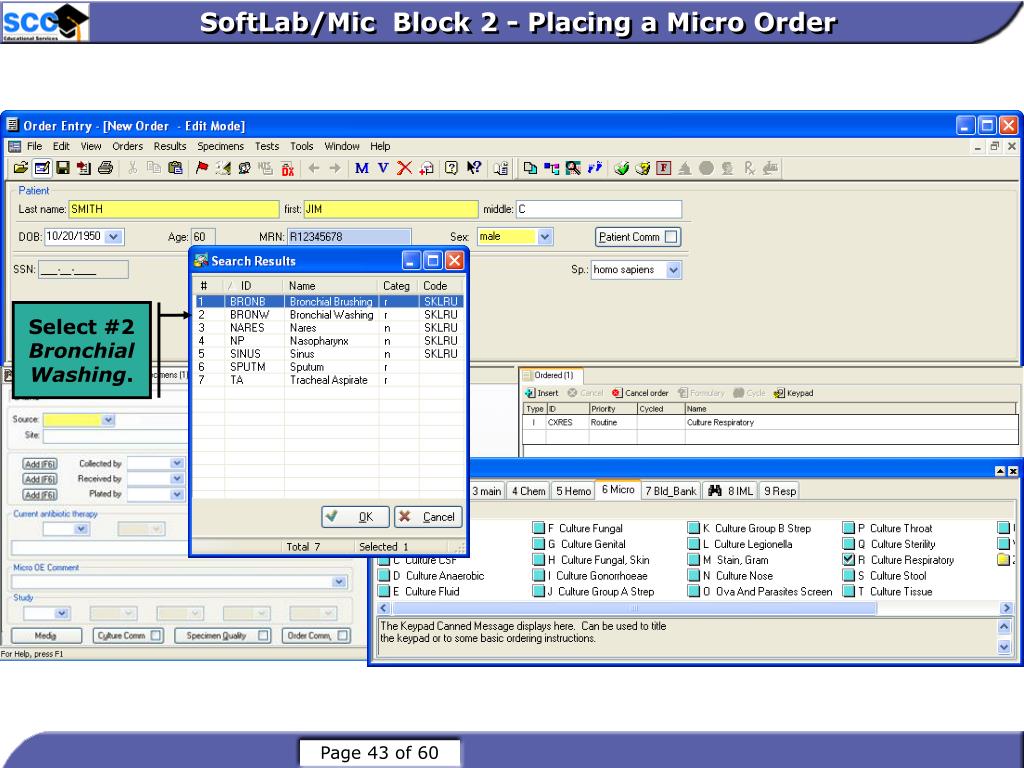Click the blue V toolbar icon
Screen dimensions: 1024x768
tap(383, 168)
